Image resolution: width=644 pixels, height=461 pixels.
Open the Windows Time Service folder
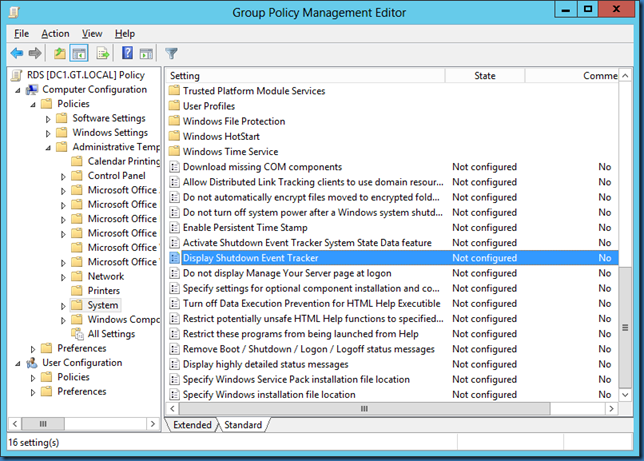[x=230, y=151]
